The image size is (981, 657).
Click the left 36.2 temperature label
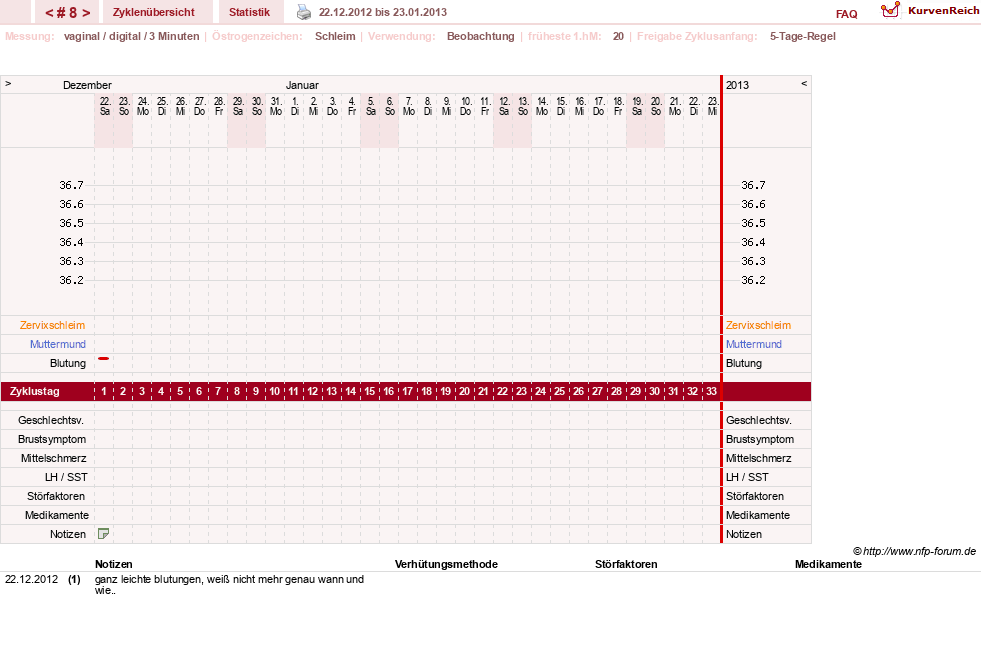click(x=71, y=280)
